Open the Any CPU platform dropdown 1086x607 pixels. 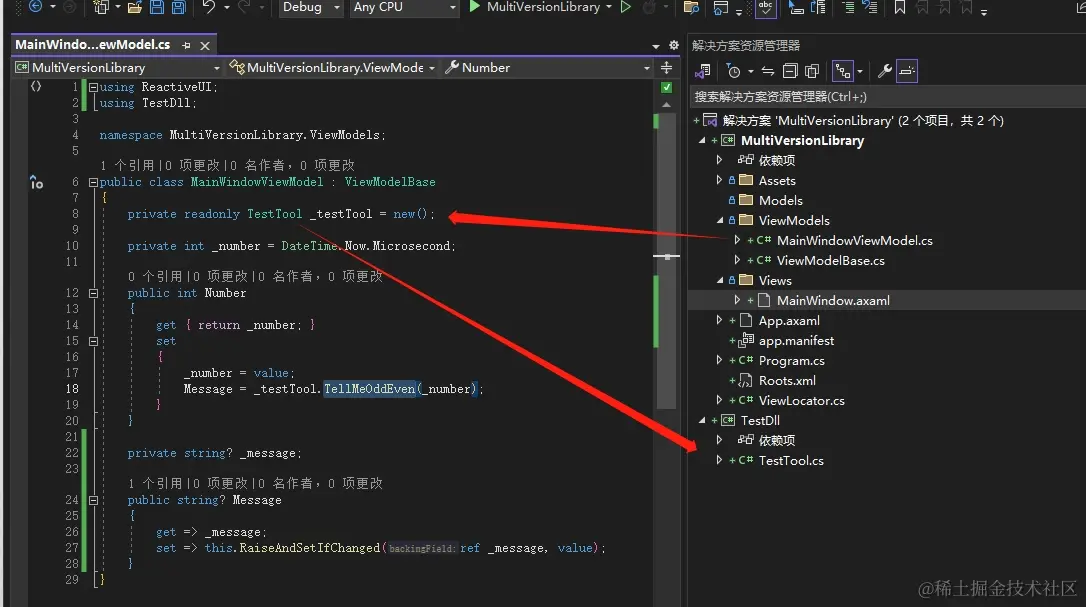(x=404, y=7)
